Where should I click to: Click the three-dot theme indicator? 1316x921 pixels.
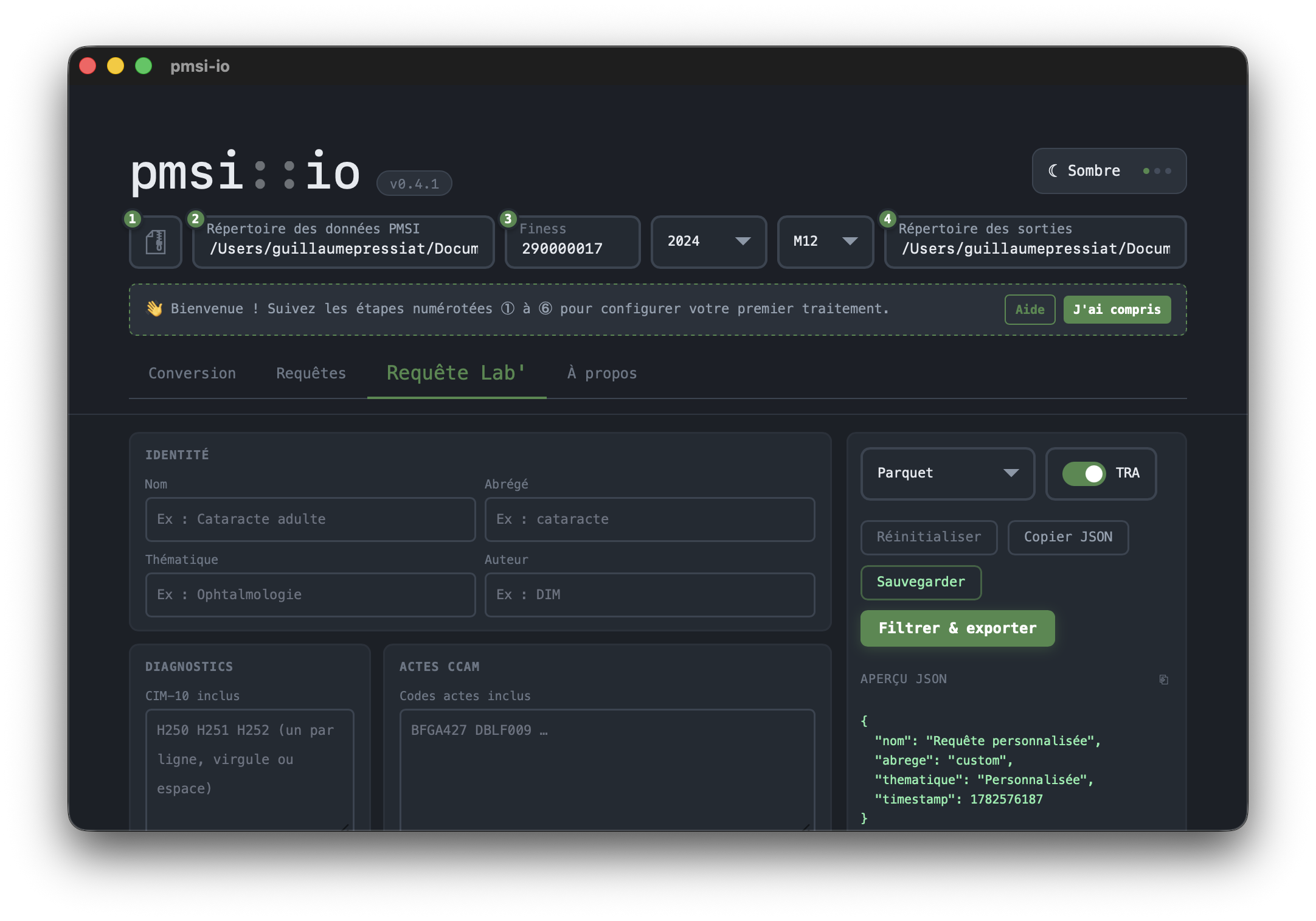point(1157,171)
